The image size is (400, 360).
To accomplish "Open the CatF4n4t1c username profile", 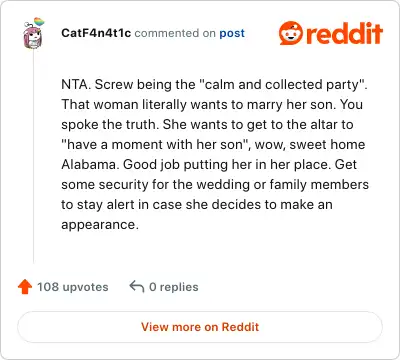I will (x=96, y=33).
